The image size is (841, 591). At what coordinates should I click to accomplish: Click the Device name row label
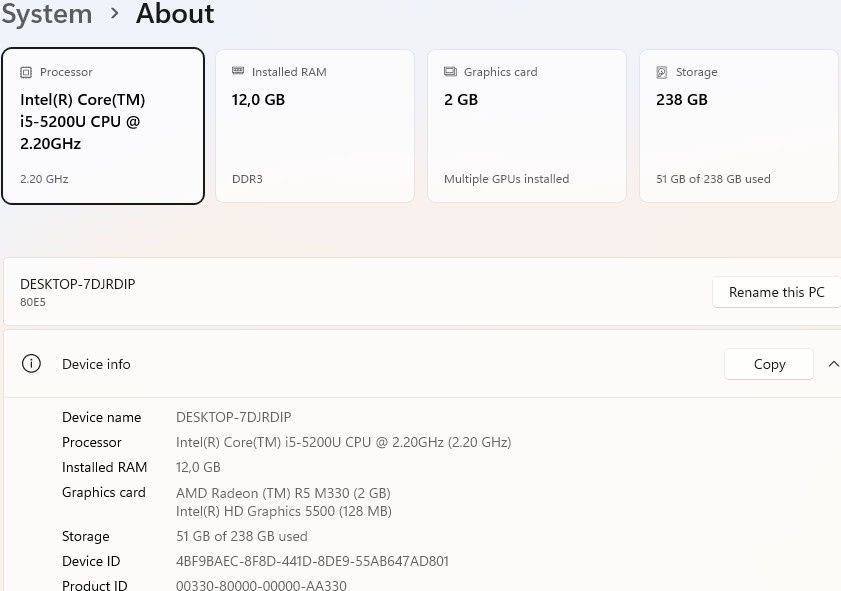point(101,417)
